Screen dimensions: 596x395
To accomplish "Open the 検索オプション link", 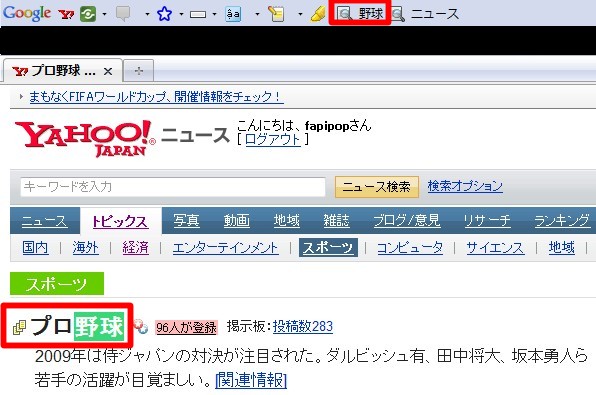I will 465,186.
